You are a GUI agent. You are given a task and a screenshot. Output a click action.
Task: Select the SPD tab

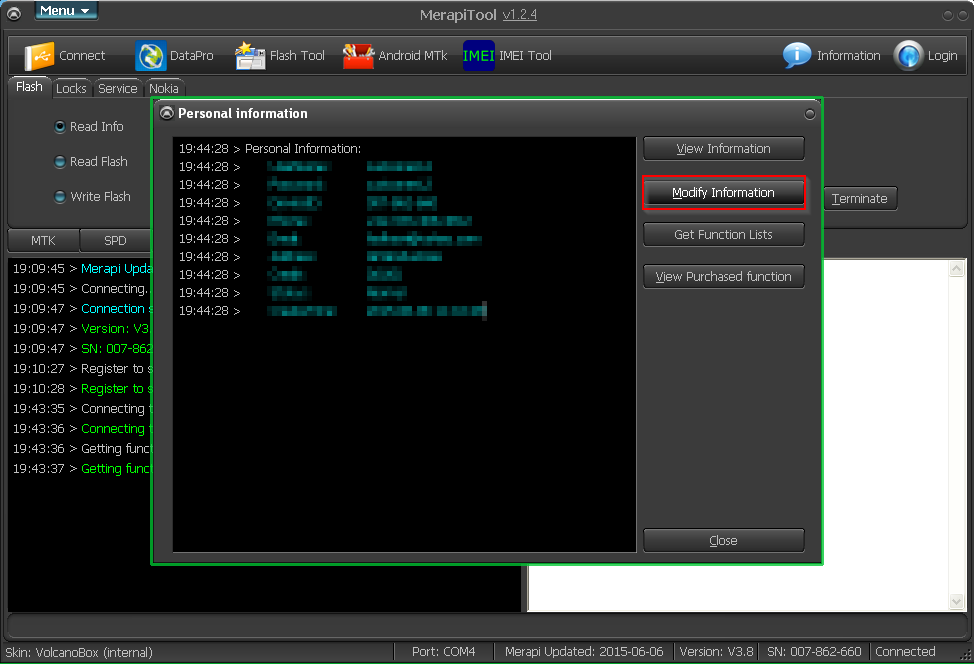point(115,240)
